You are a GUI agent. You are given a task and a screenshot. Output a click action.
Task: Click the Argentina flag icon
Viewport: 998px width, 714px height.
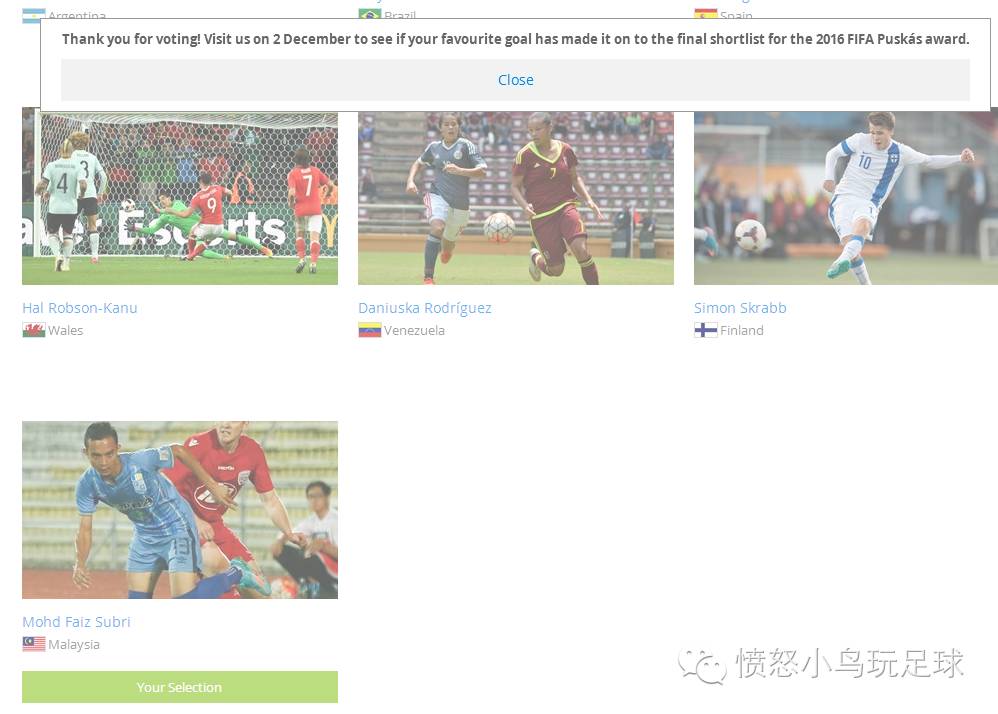pyautogui.click(x=34, y=15)
